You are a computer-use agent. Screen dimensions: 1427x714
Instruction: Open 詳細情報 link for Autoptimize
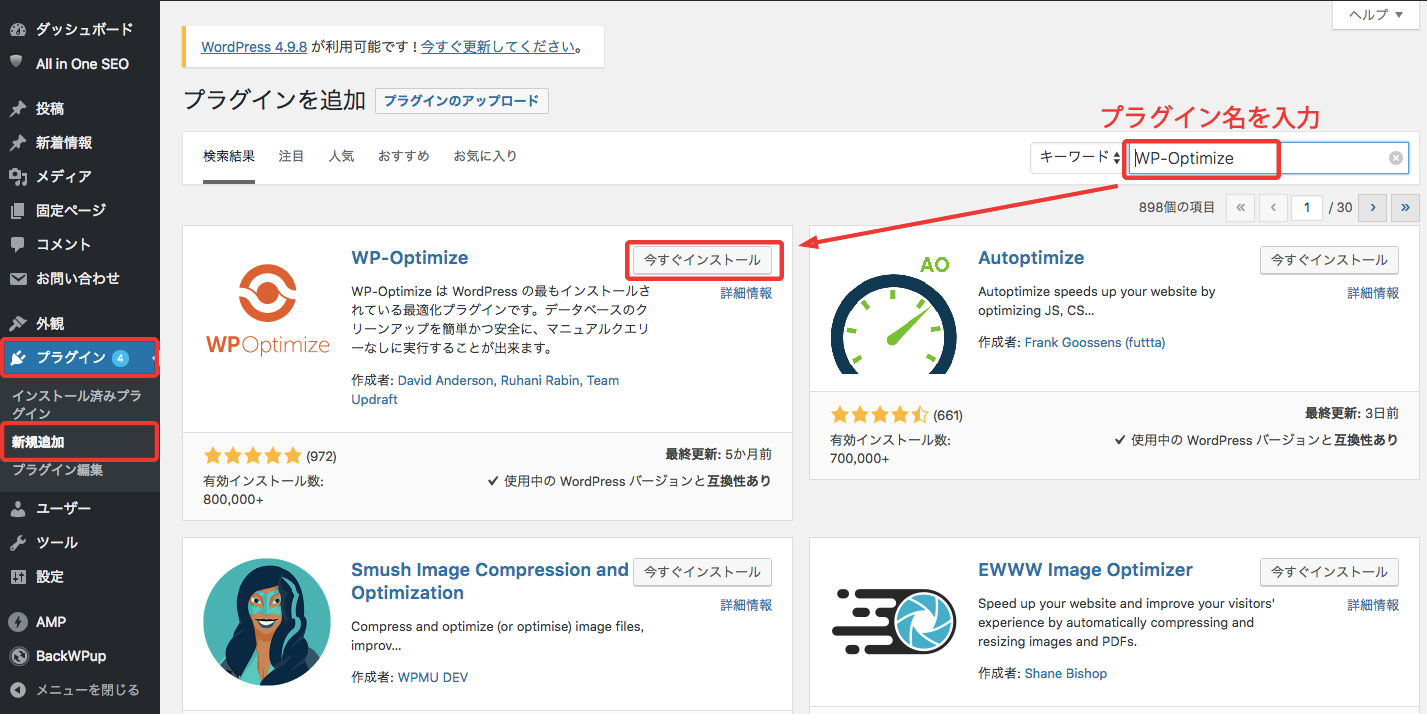[1373, 293]
